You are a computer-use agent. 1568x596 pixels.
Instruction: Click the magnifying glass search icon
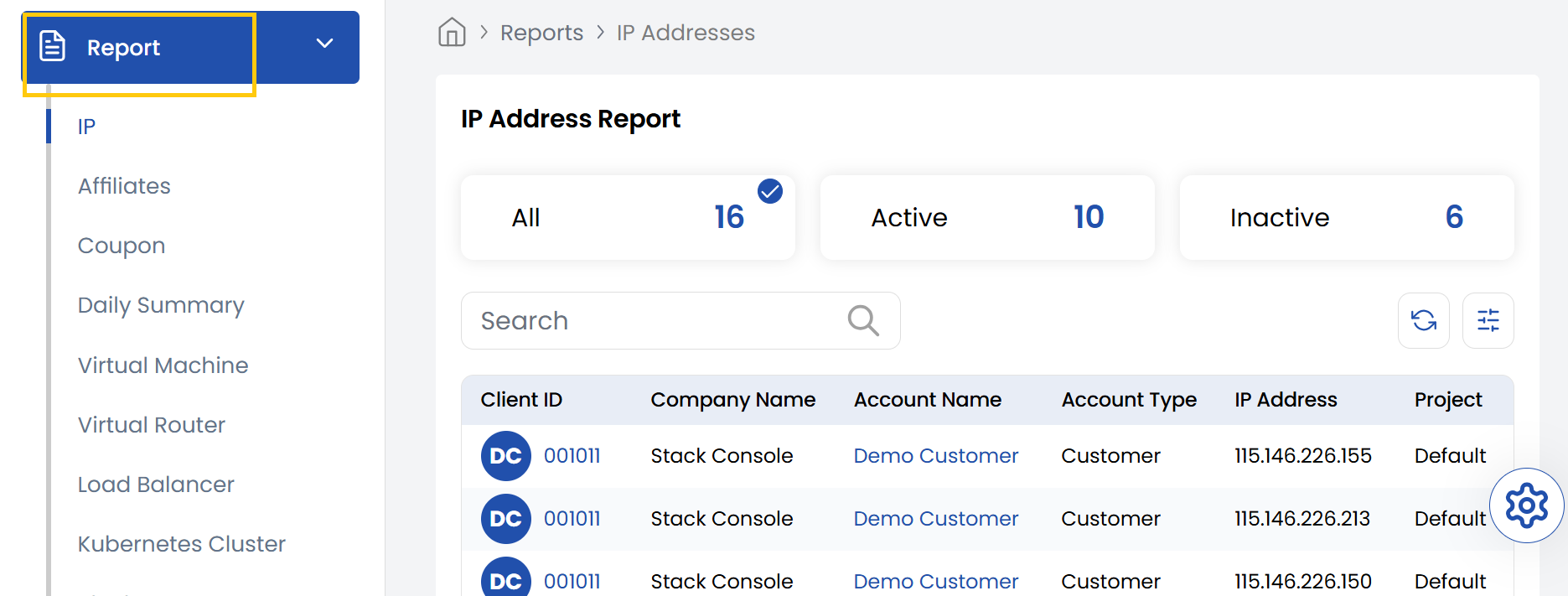[x=863, y=320]
